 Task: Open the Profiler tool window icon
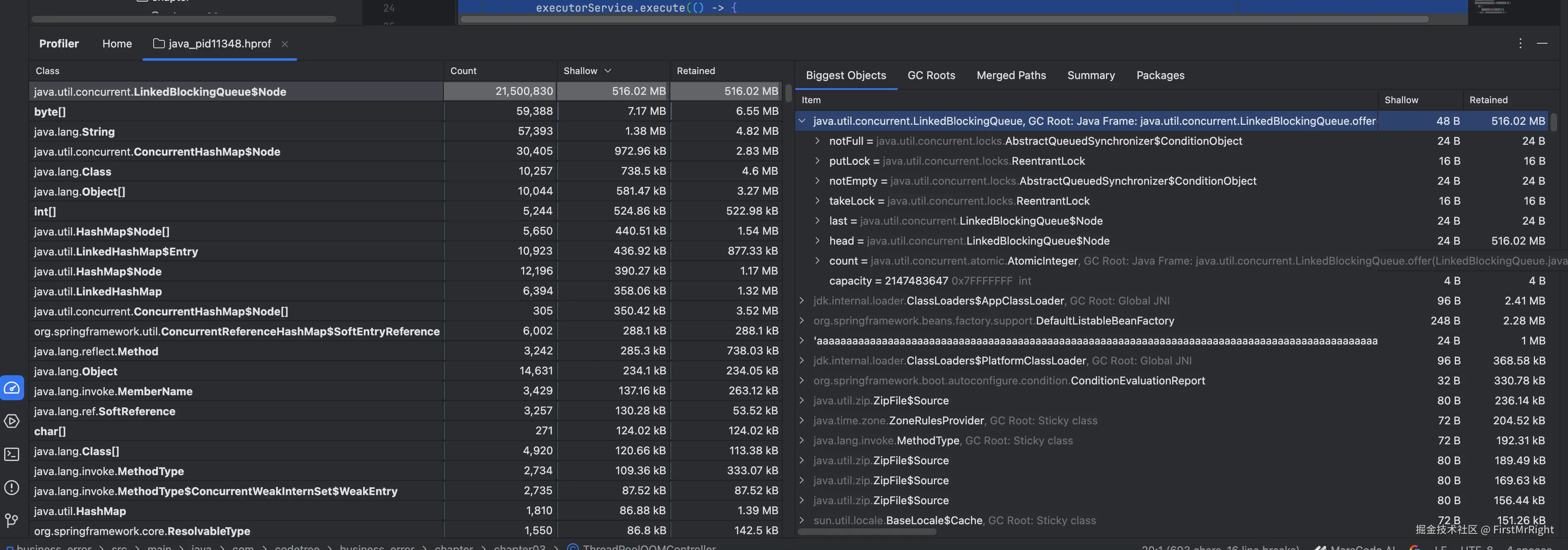(12, 388)
